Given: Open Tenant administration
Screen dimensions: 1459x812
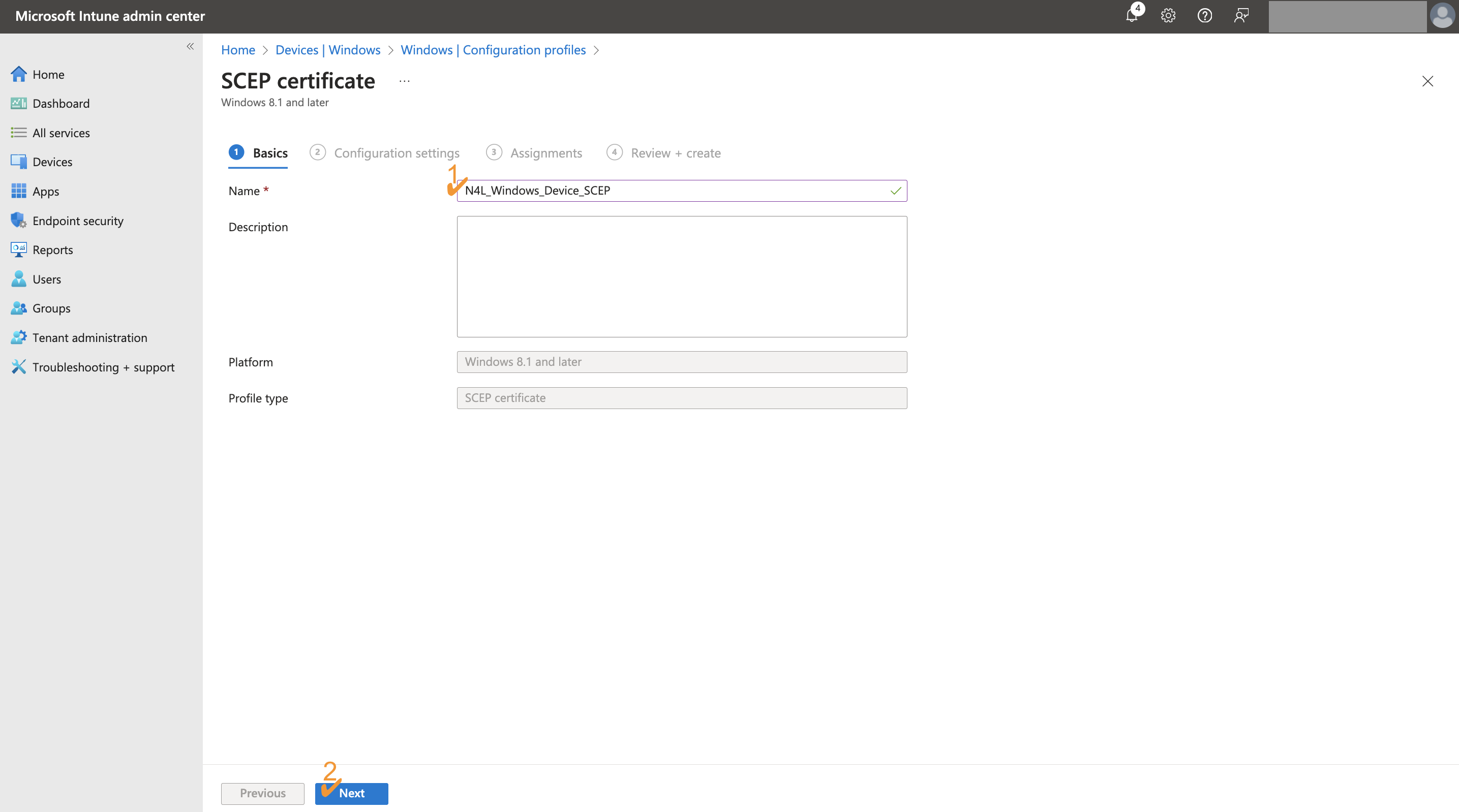Looking at the screenshot, I should click(x=89, y=337).
